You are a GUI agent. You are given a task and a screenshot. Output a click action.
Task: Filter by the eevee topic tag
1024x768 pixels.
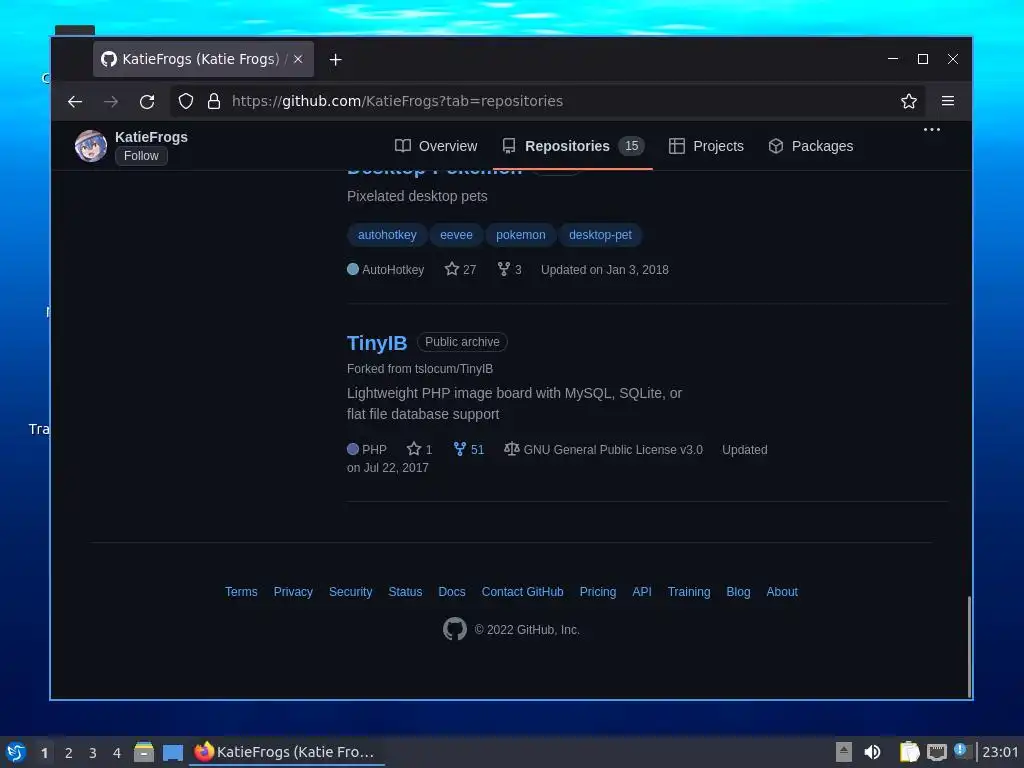pyautogui.click(x=456, y=235)
